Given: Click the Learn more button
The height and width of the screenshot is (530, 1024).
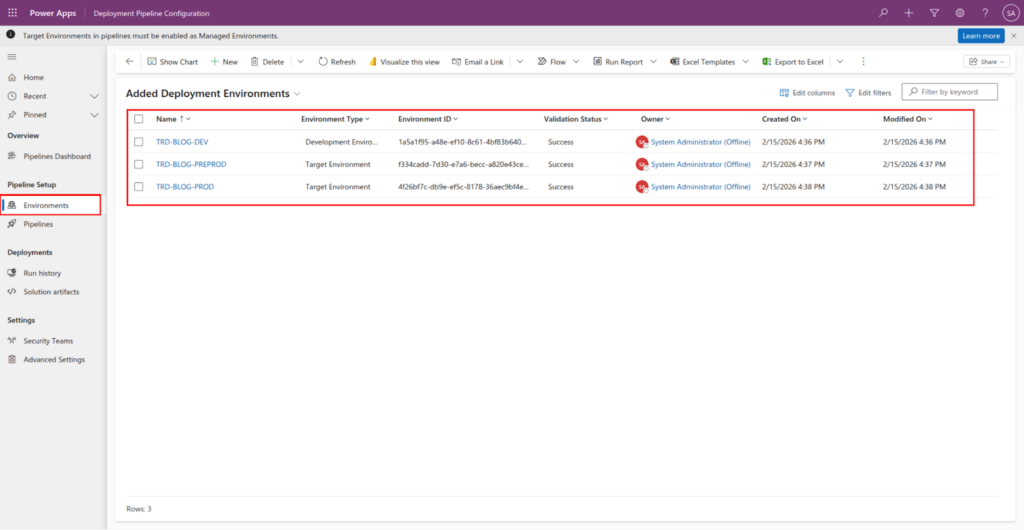Looking at the screenshot, I should pyautogui.click(x=979, y=36).
